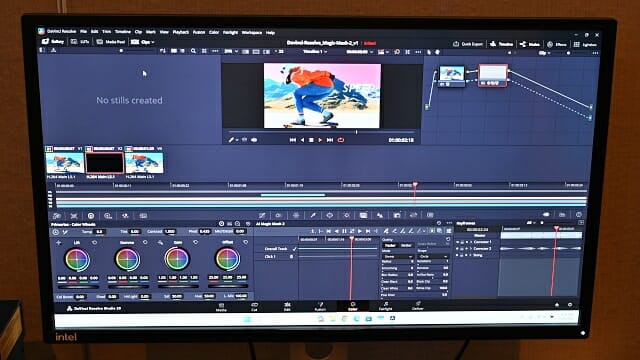This screenshot has height=360, width=640.
Task: Open the Information panel icon
Action: pos(579,215)
